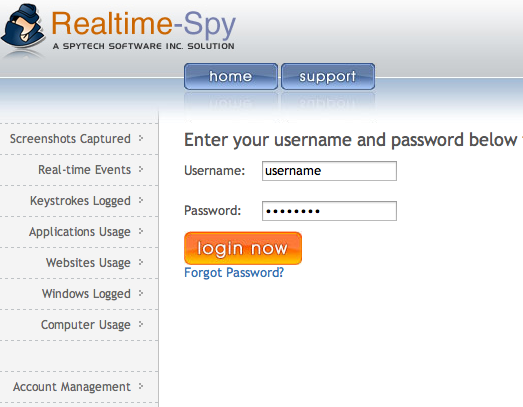Image resolution: width=523 pixels, height=407 pixels.
Task: Click the arrow beside Account Management
Action: click(141, 386)
